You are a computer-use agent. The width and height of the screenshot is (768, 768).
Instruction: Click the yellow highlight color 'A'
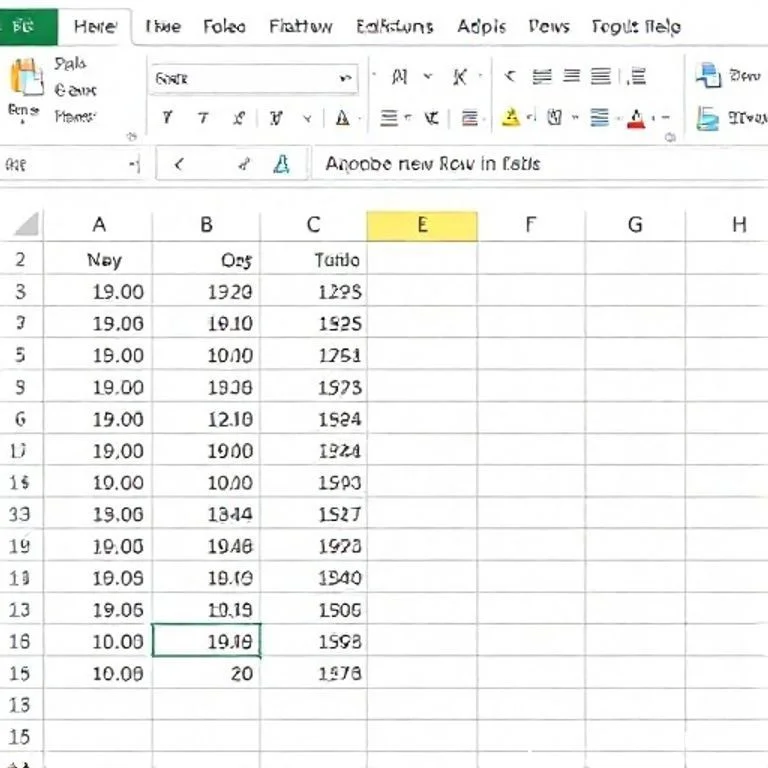(510, 117)
